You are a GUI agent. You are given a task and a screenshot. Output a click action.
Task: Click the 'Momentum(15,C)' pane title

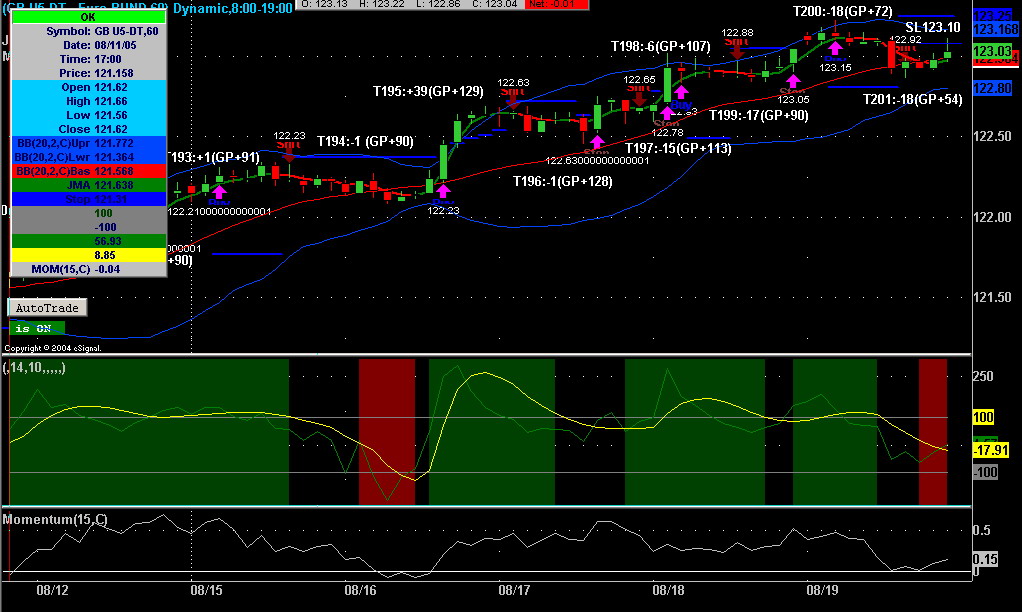pos(55,519)
